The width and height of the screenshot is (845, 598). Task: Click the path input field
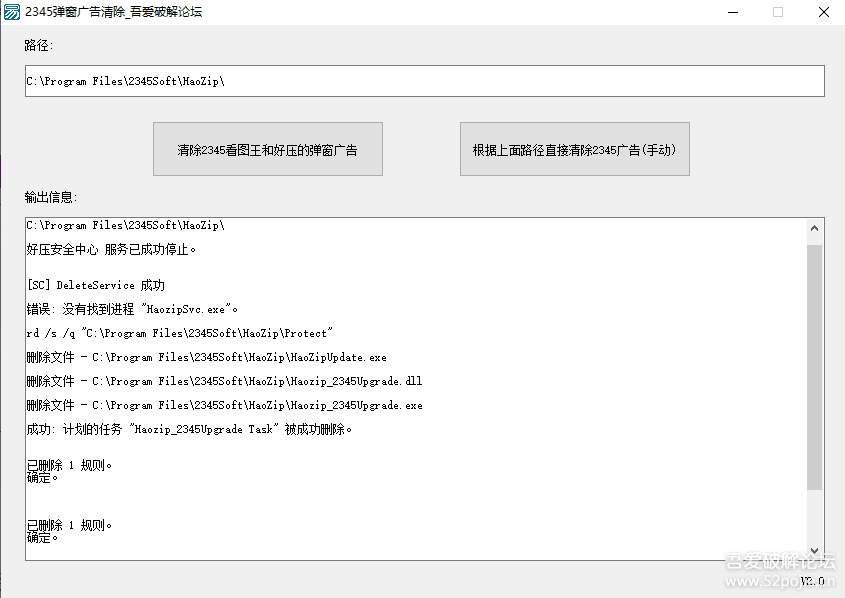point(425,81)
